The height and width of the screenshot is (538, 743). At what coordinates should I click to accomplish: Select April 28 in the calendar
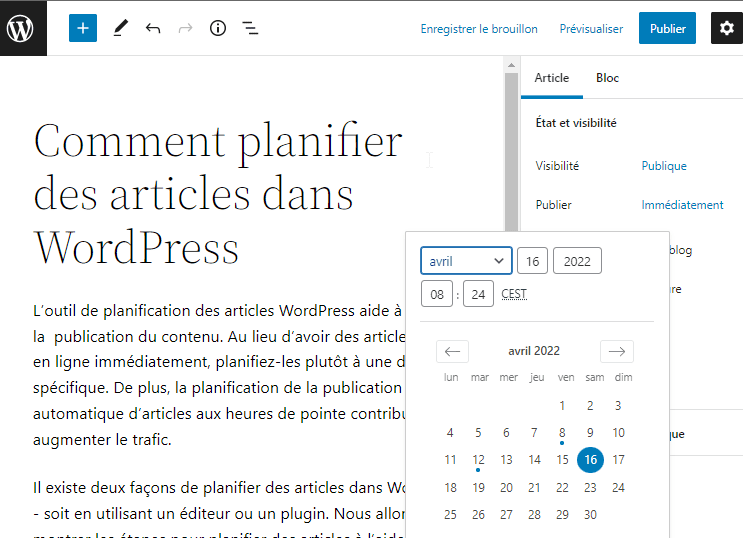coord(534,515)
